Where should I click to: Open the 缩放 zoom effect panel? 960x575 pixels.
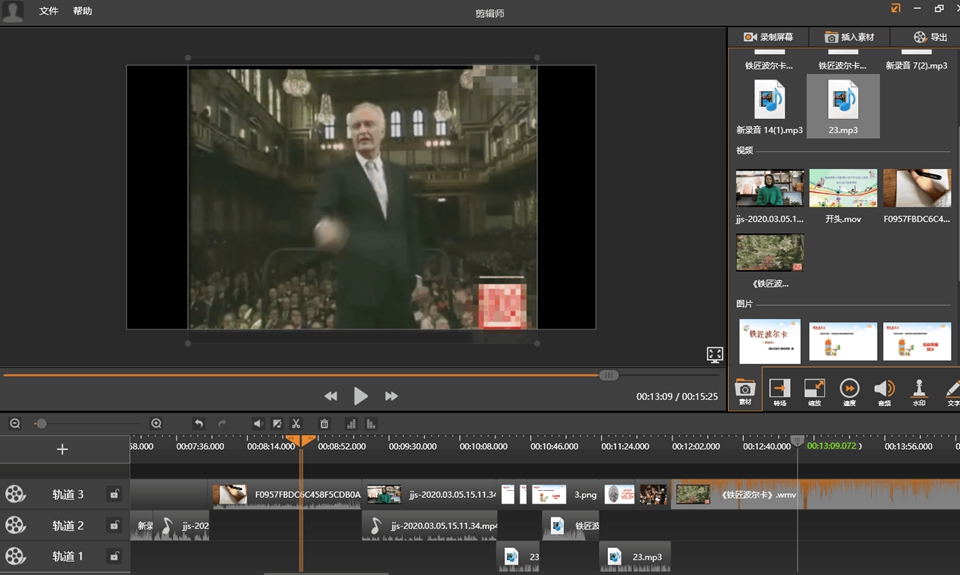click(814, 392)
